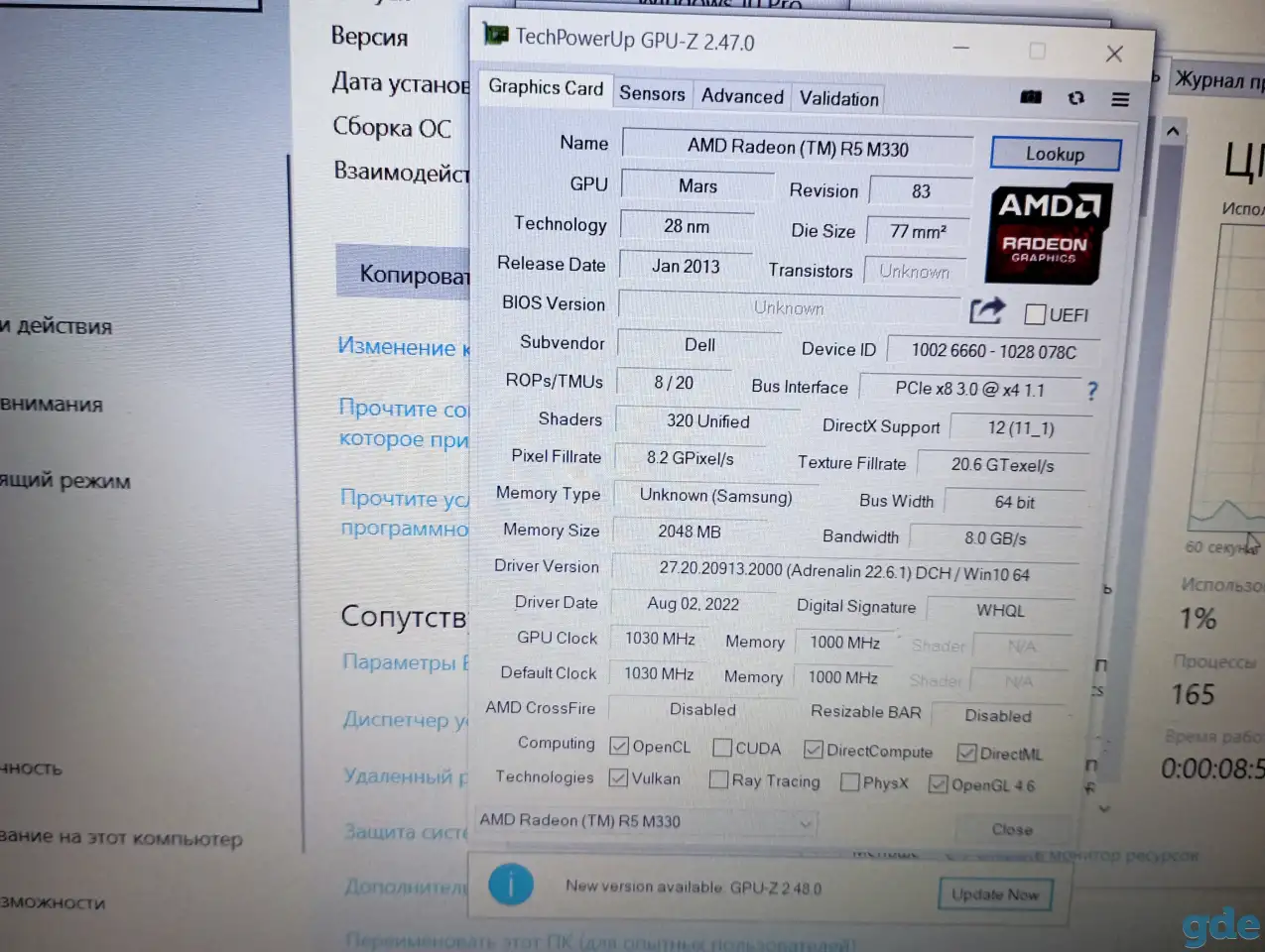Click the Release Date Jan 2013 field
Image resolution: width=1265 pixels, height=952 pixels.
(x=686, y=266)
